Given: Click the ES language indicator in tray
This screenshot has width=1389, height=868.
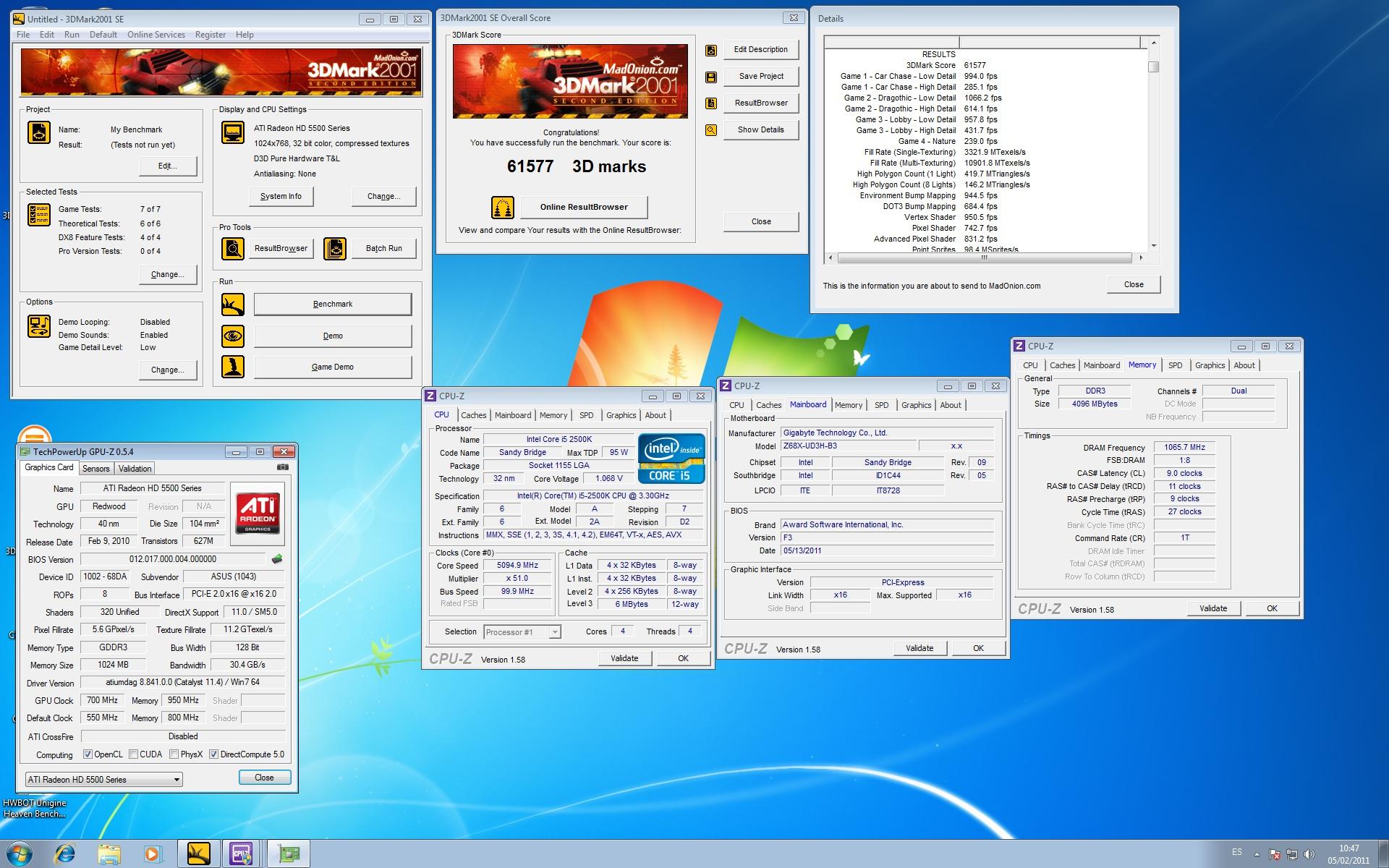Looking at the screenshot, I should [1237, 852].
